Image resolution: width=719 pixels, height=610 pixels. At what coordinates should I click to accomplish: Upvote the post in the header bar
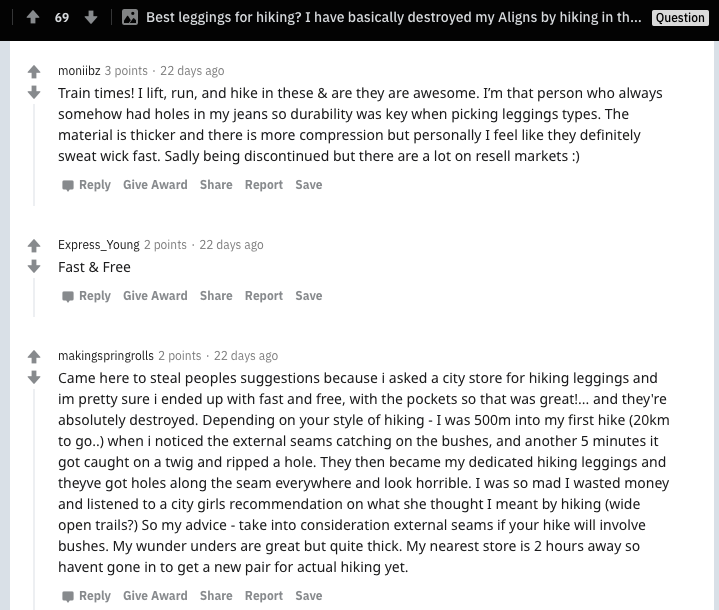33,17
